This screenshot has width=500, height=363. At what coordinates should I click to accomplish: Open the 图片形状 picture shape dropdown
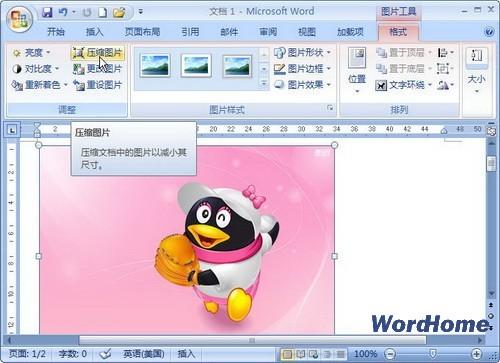pos(302,52)
